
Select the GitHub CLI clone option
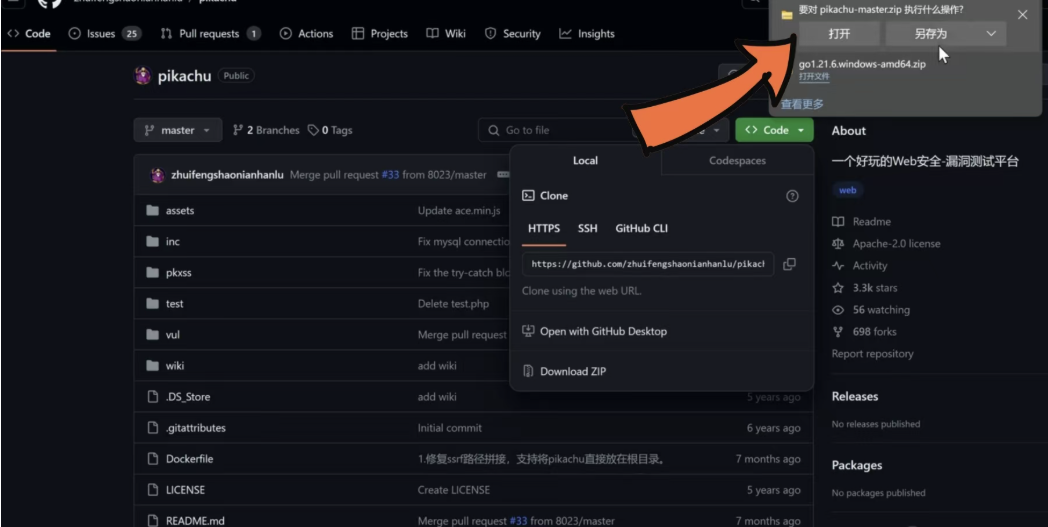(642, 229)
